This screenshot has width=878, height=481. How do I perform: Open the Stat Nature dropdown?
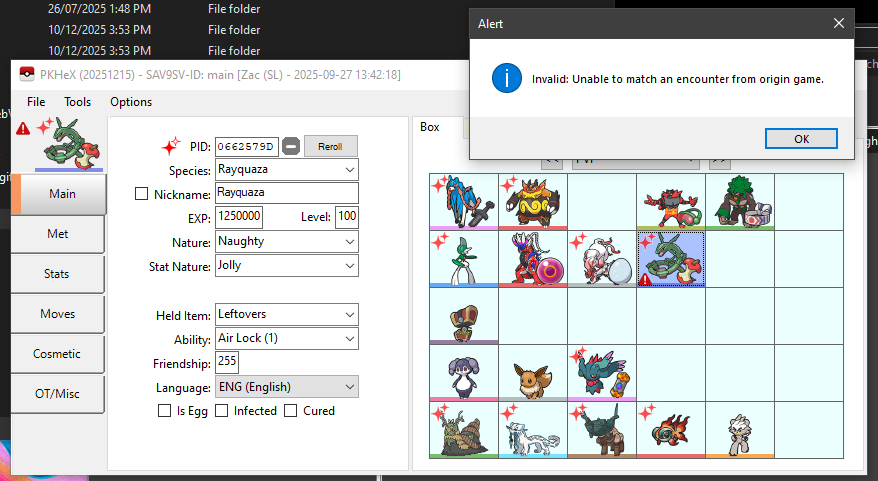pyautogui.click(x=286, y=266)
